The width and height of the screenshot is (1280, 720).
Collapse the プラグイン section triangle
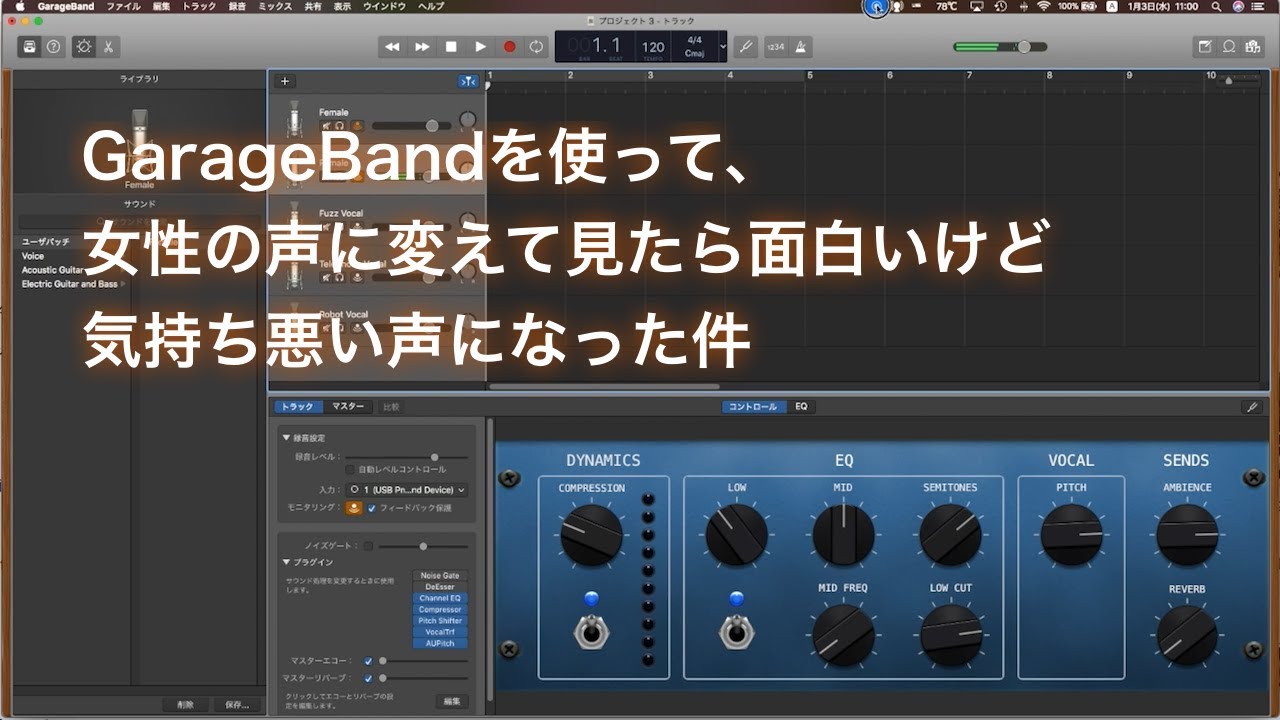pos(286,562)
